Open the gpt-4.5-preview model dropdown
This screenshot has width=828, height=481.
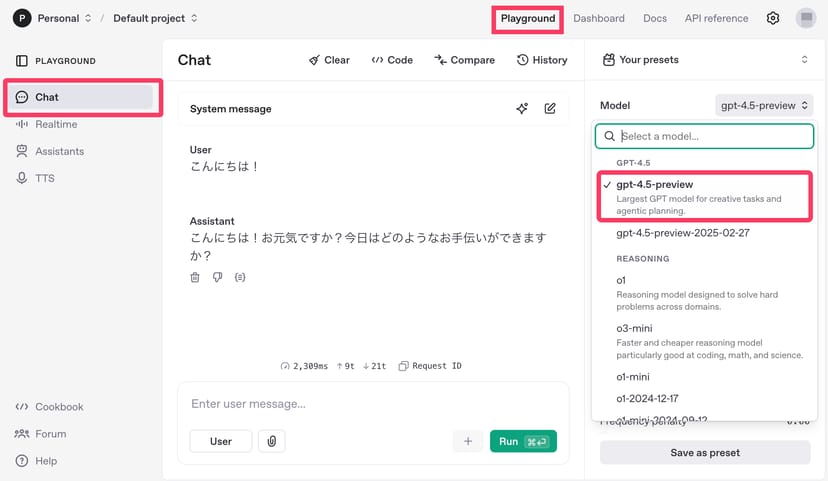click(764, 105)
